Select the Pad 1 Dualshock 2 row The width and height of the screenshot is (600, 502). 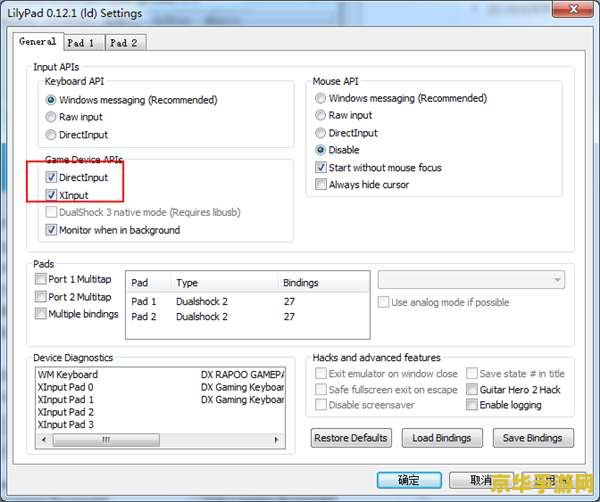pyautogui.click(x=248, y=302)
